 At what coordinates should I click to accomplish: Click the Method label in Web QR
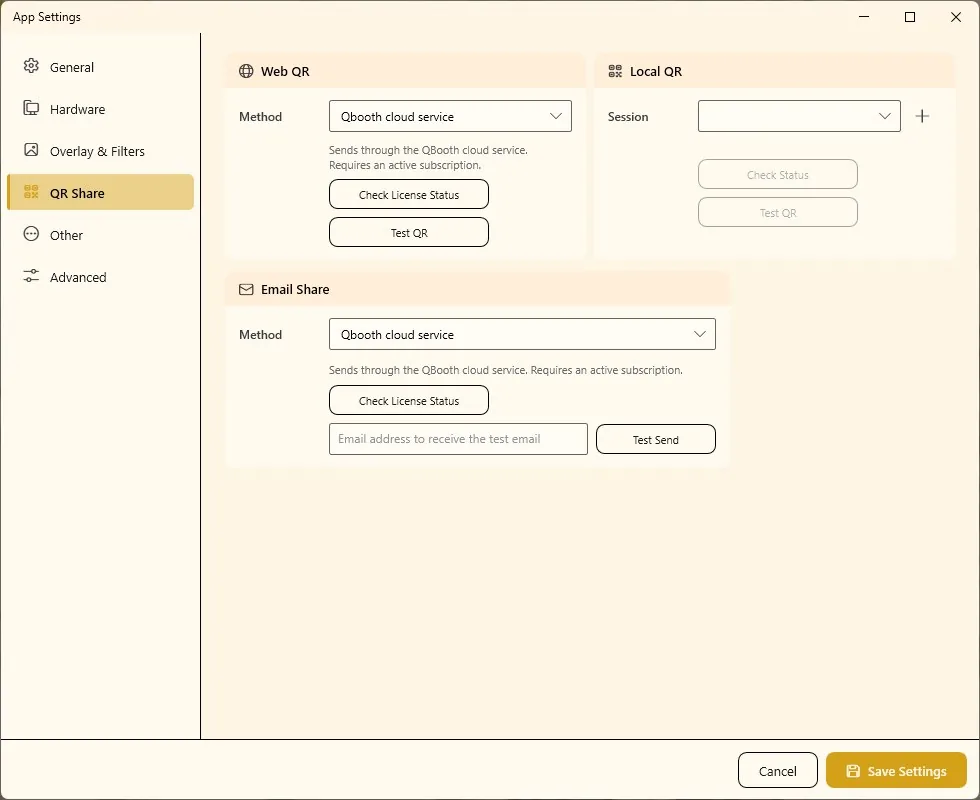(x=260, y=116)
